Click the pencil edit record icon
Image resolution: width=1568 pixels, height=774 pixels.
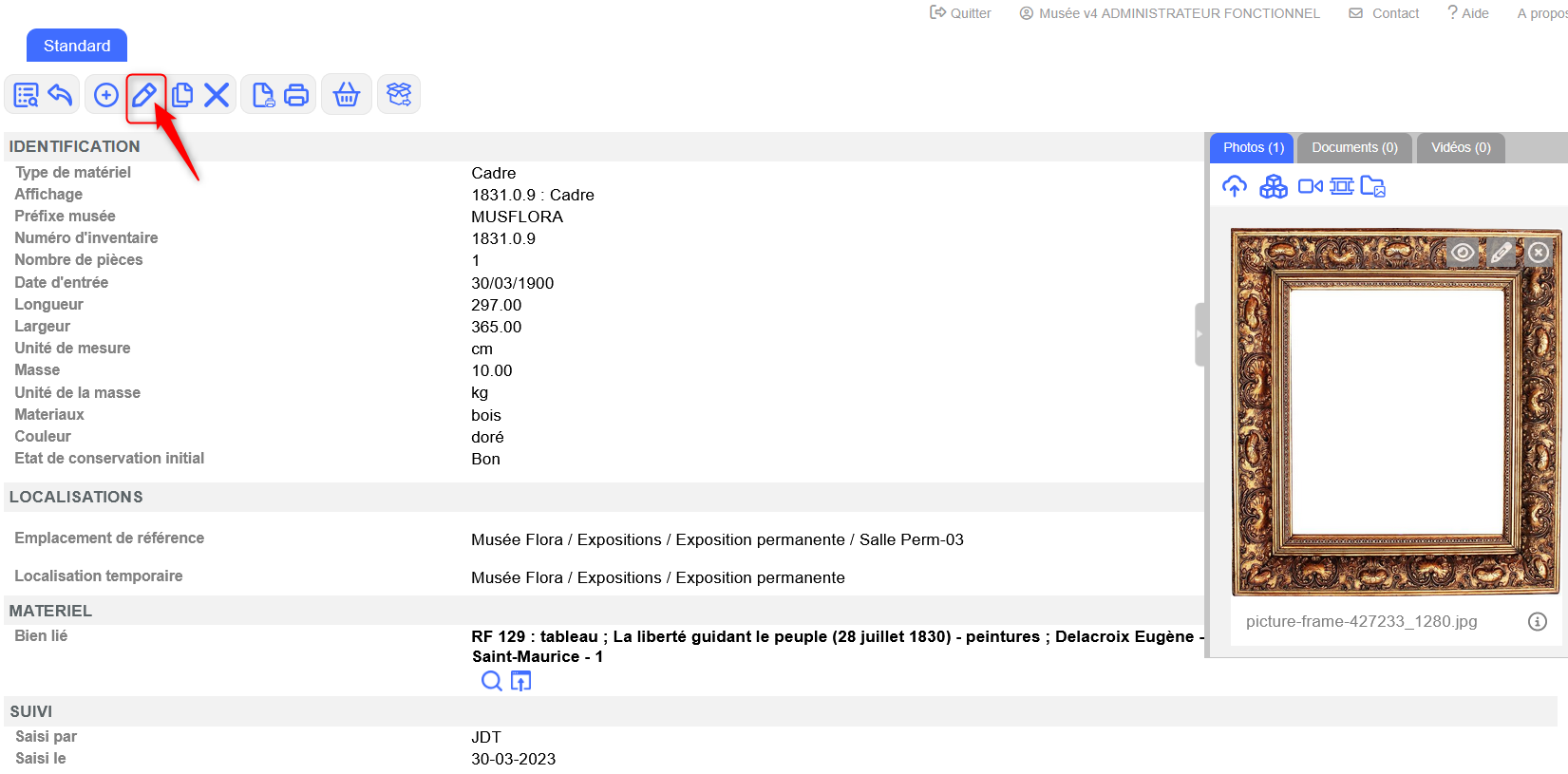pos(144,95)
